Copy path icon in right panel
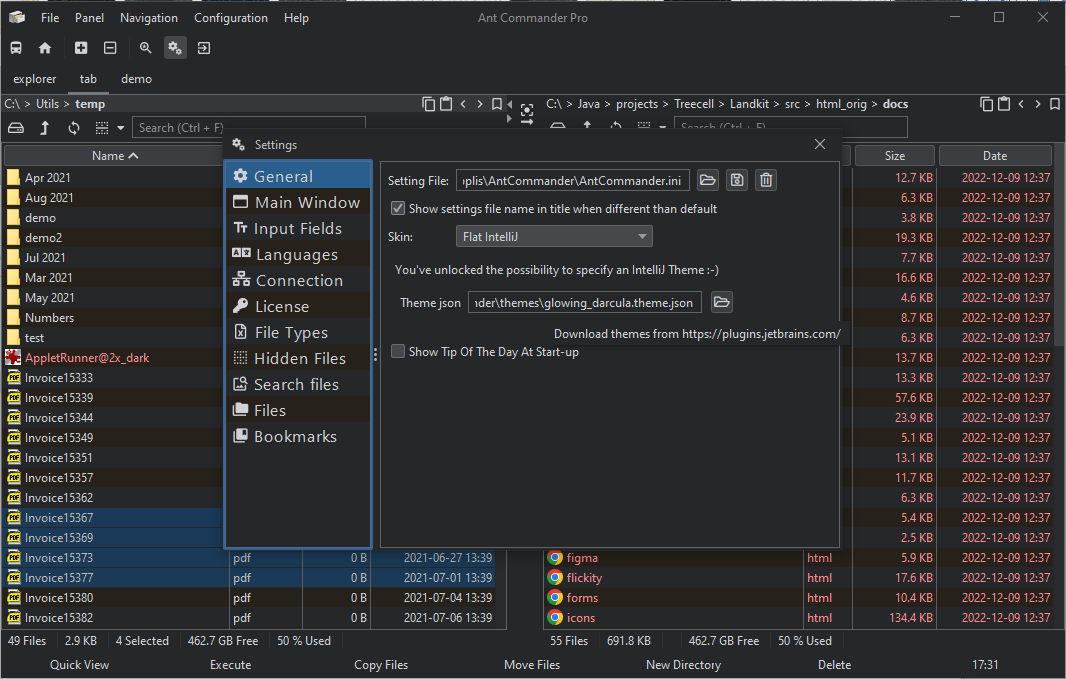Image resolution: width=1066 pixels, height=679 pixels. click(x=986, y=104)
